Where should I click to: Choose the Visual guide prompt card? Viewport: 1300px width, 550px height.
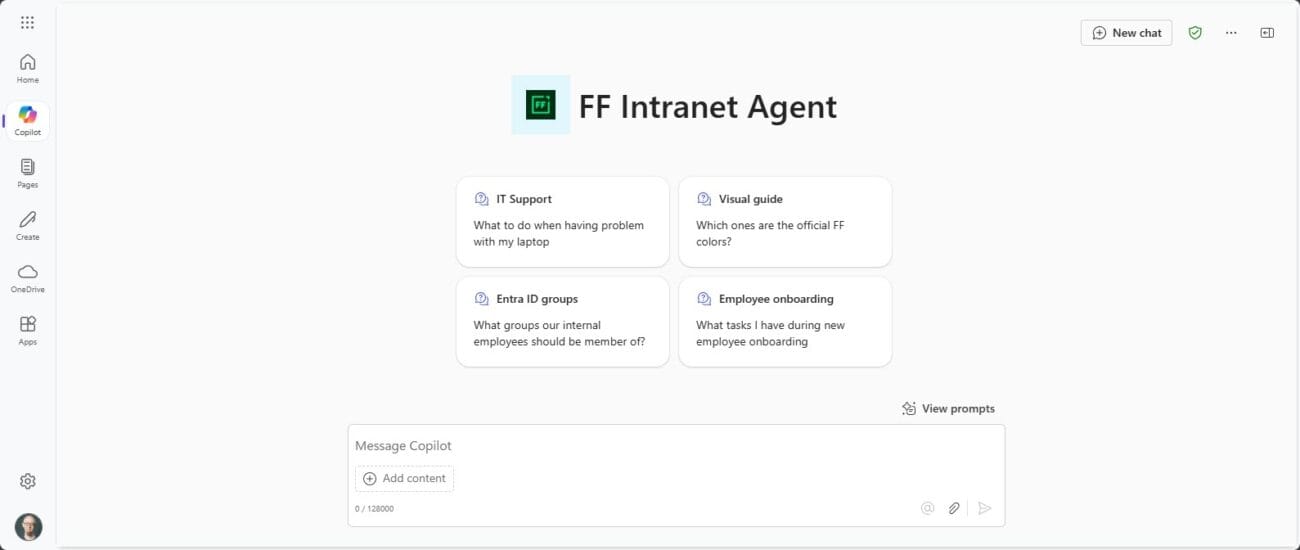785,222
